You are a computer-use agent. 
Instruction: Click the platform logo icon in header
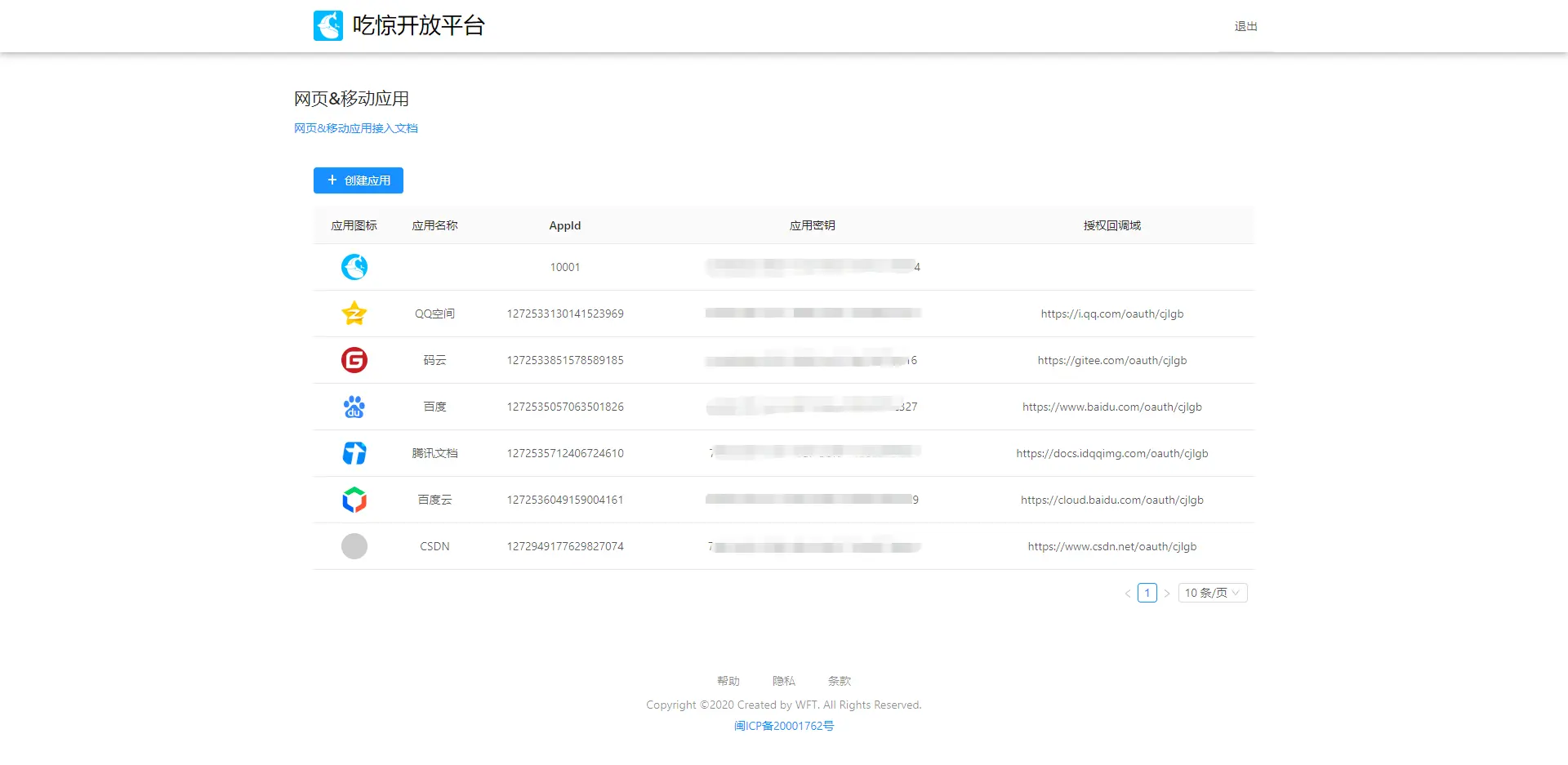tap(328, 25)
